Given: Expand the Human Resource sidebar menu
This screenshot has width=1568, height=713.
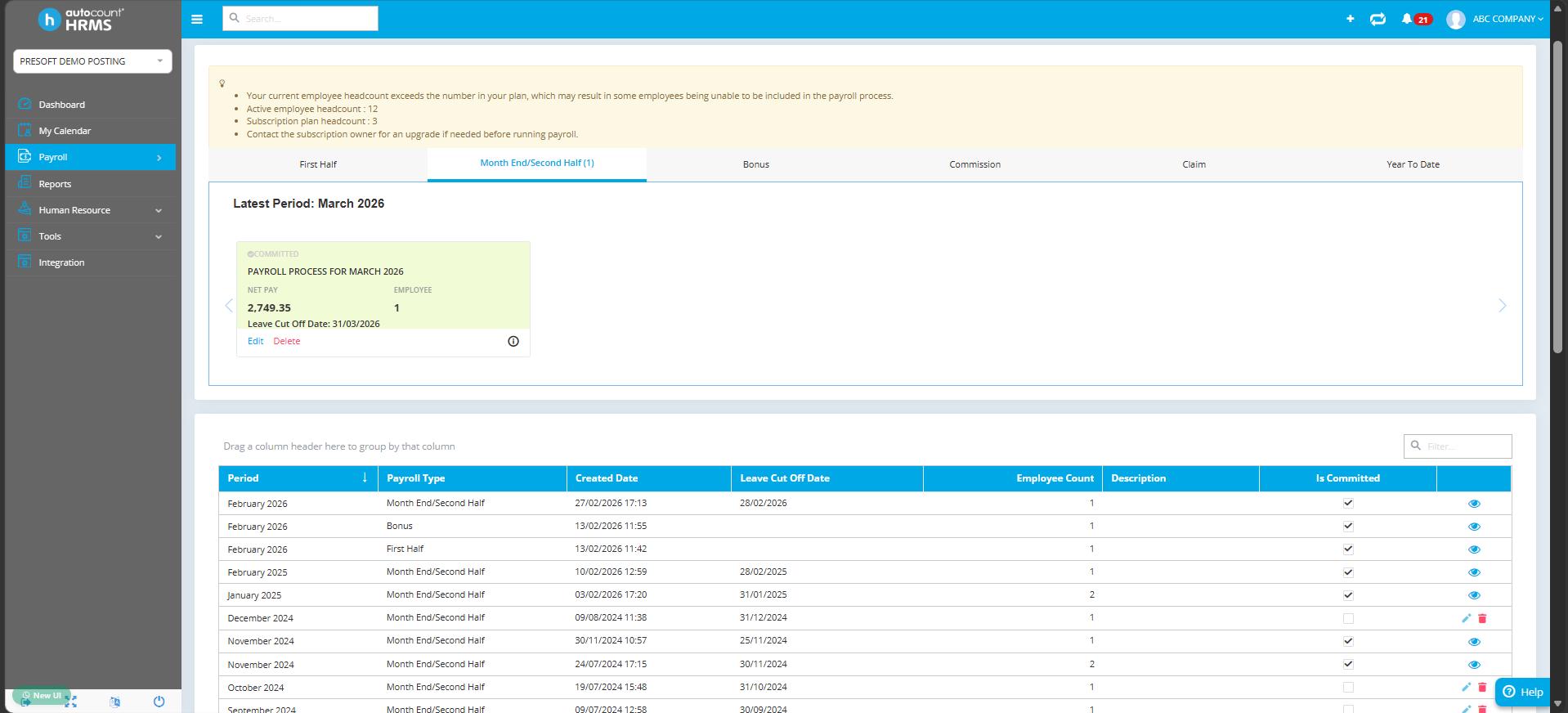Looking at the screenshot, I should 91,210.
